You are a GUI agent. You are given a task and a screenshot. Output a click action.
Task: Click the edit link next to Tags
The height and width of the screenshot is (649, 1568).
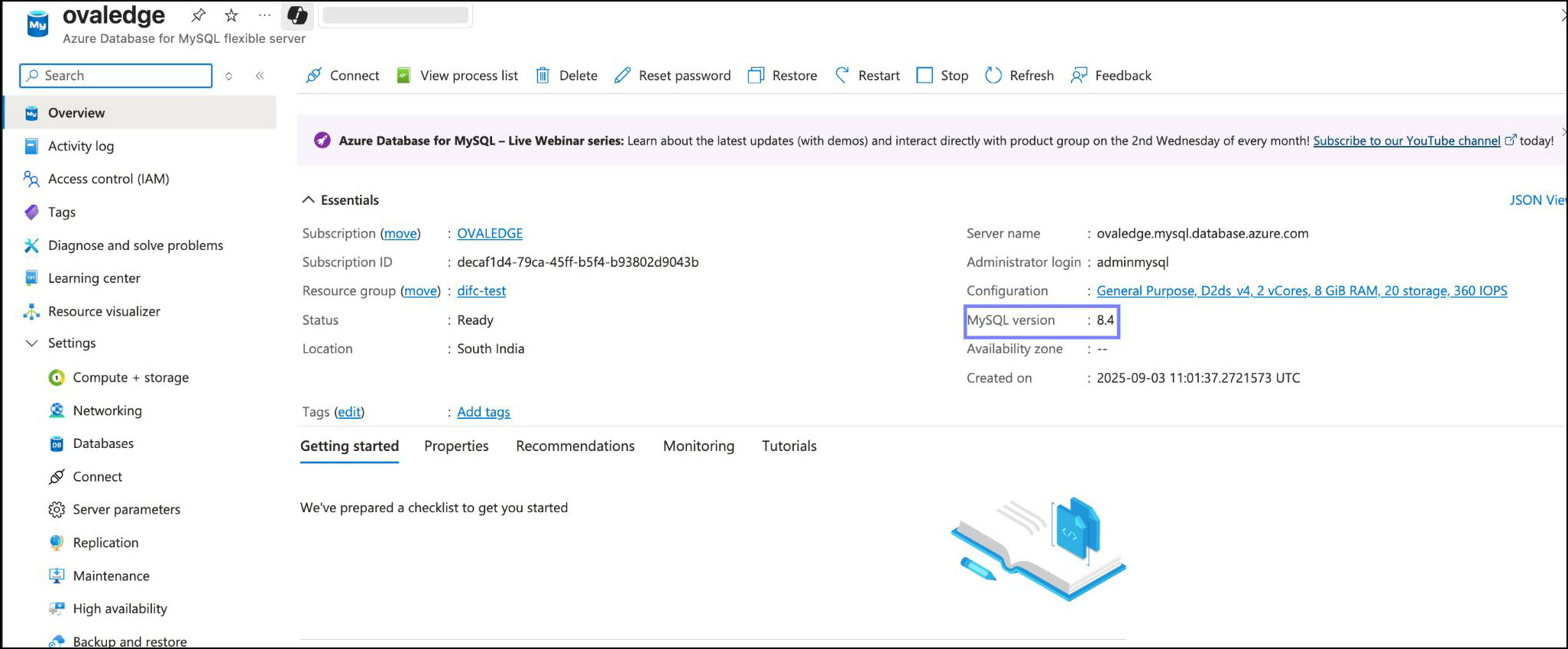click(349, 412)
